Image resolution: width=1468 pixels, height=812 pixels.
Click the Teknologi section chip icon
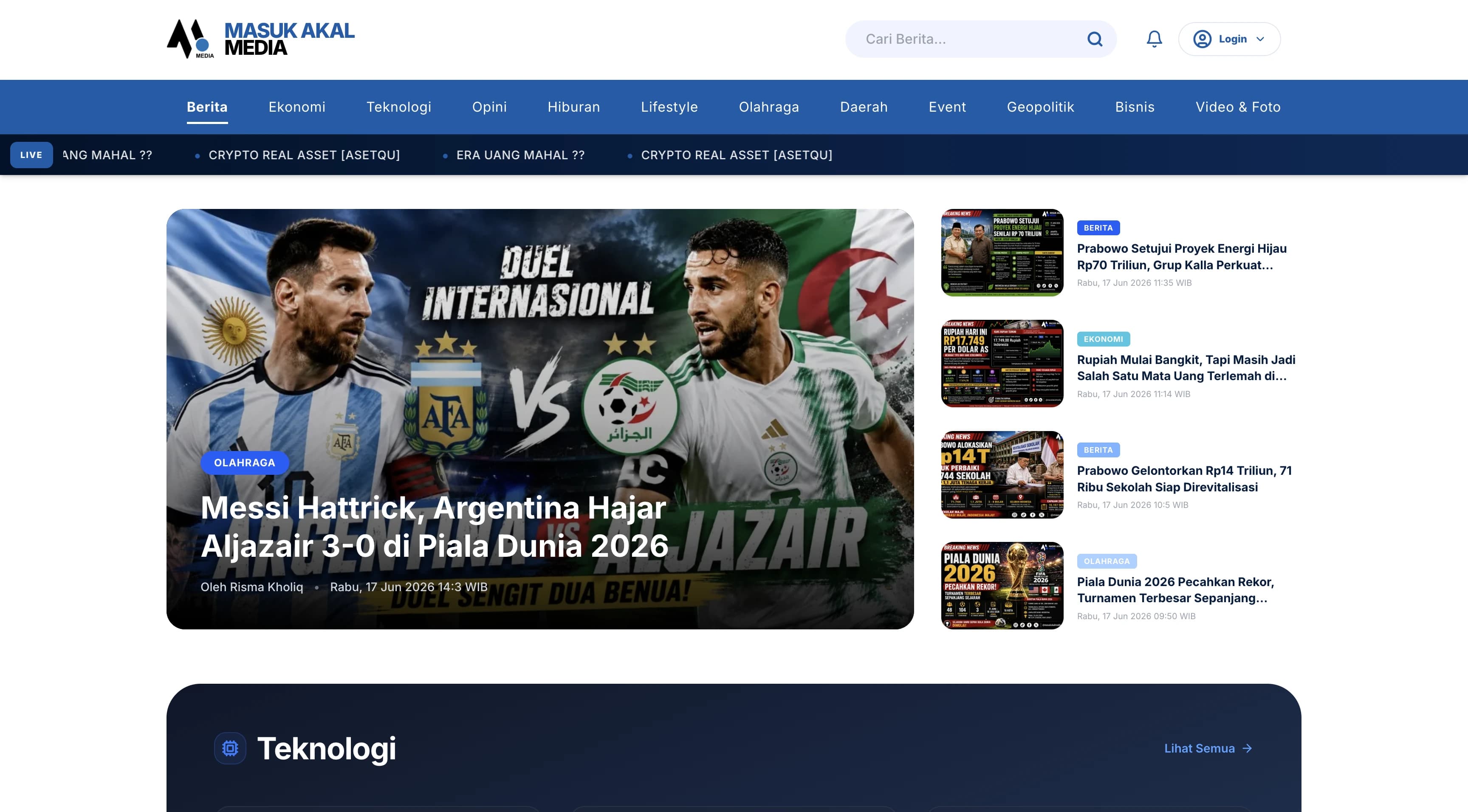[x=230, y=747]
